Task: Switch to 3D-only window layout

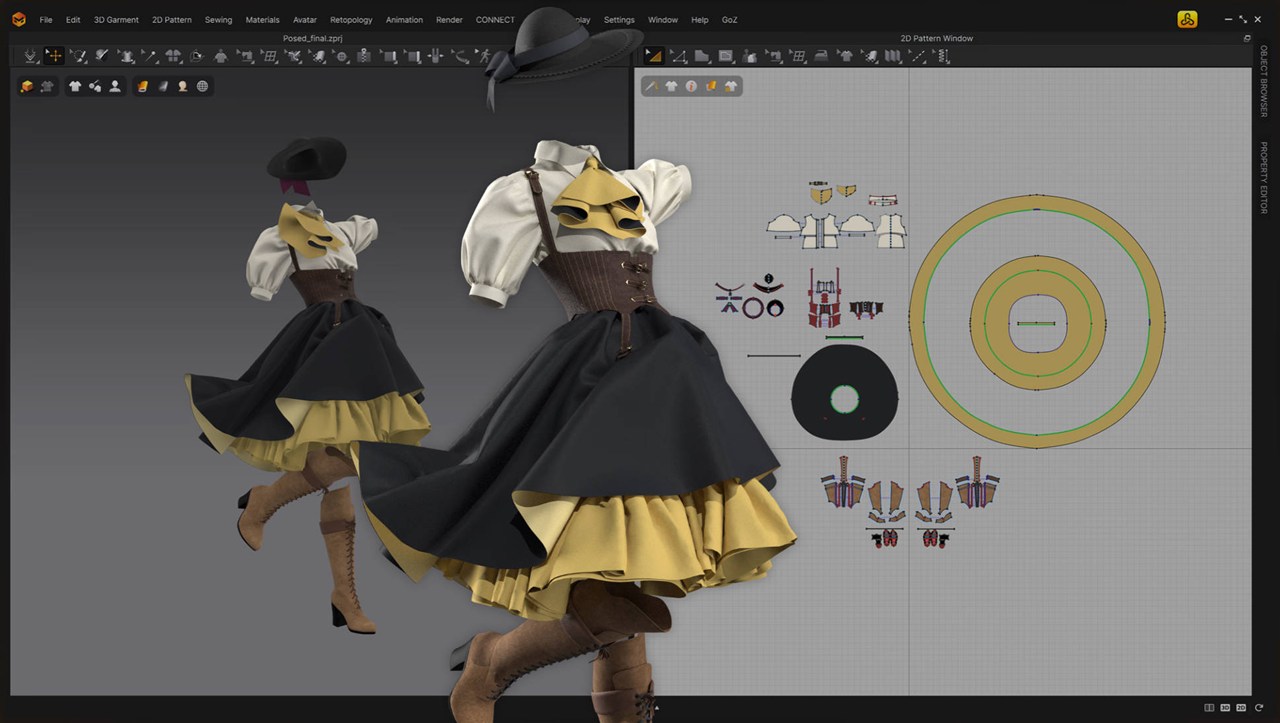Action: [x=1225, y=708]
